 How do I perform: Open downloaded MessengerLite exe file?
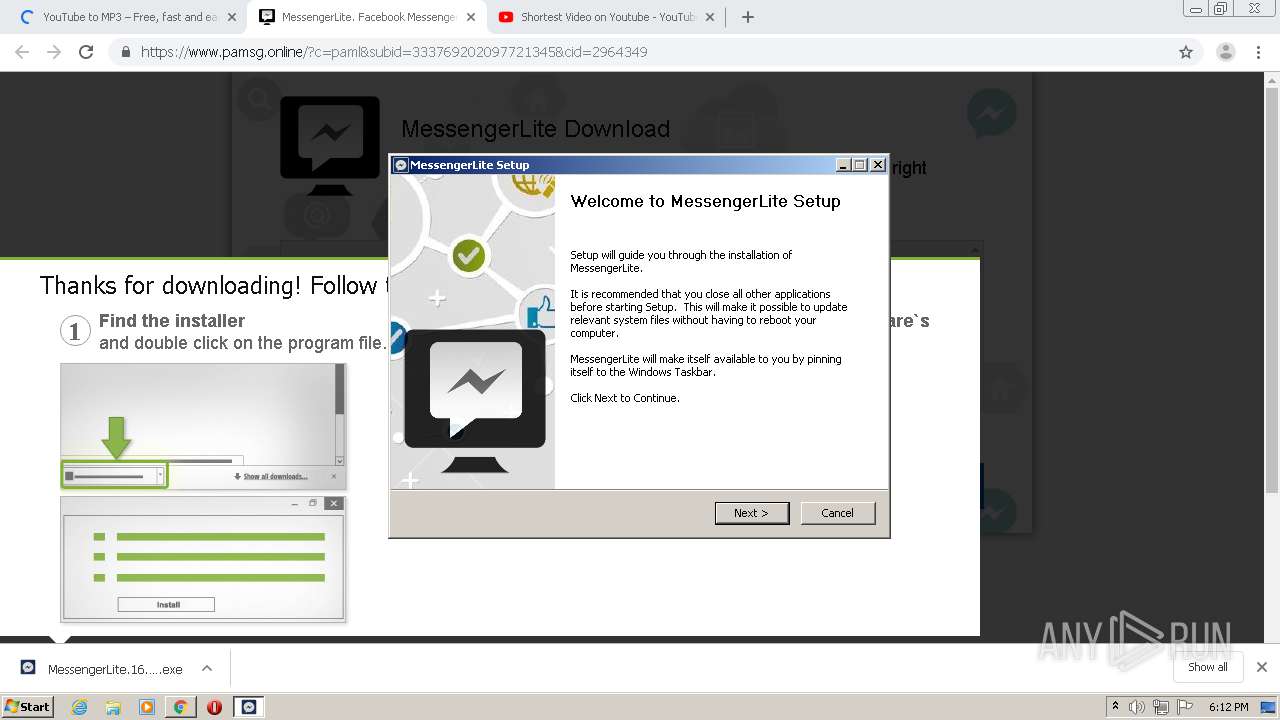point(103,669)
